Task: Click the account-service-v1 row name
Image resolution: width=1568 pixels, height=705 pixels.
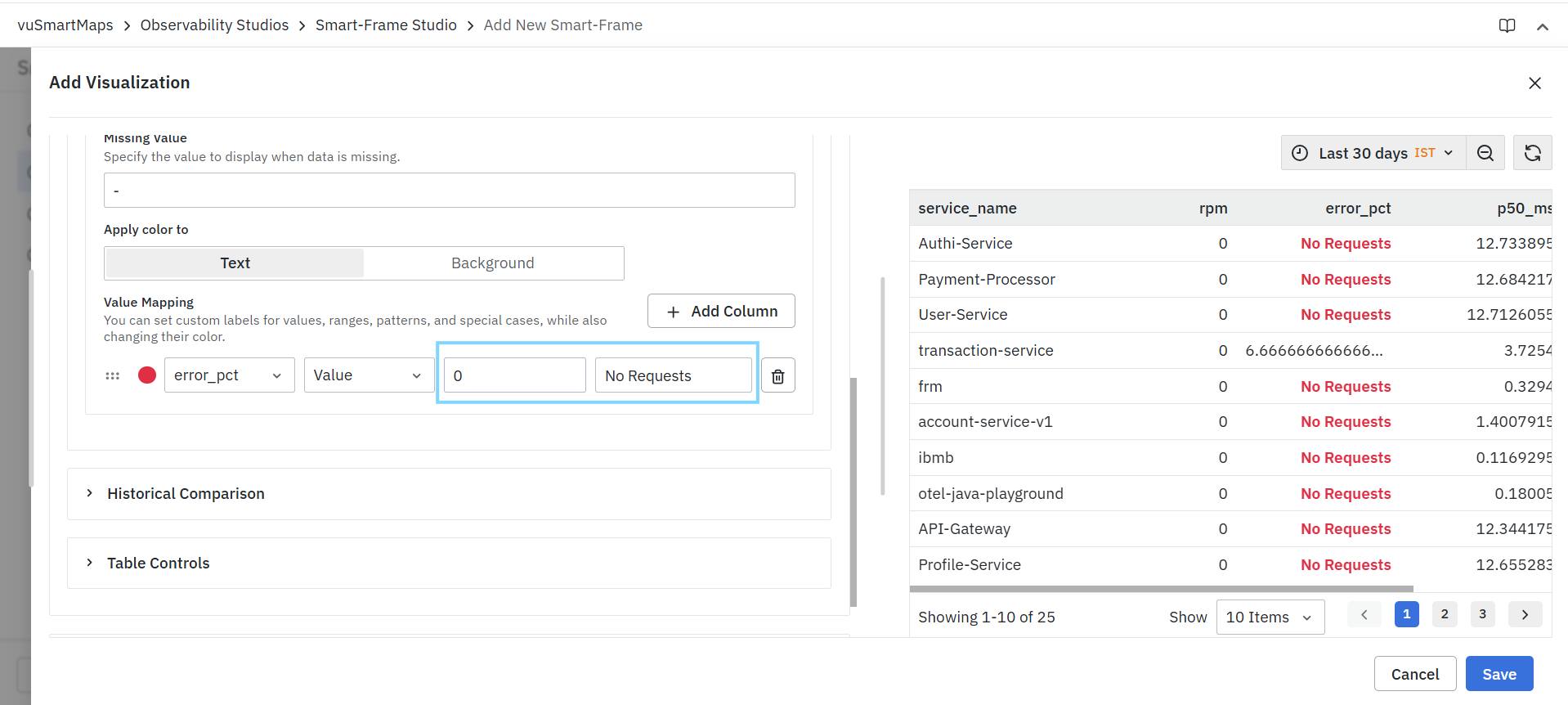Action: coord(985,422)
